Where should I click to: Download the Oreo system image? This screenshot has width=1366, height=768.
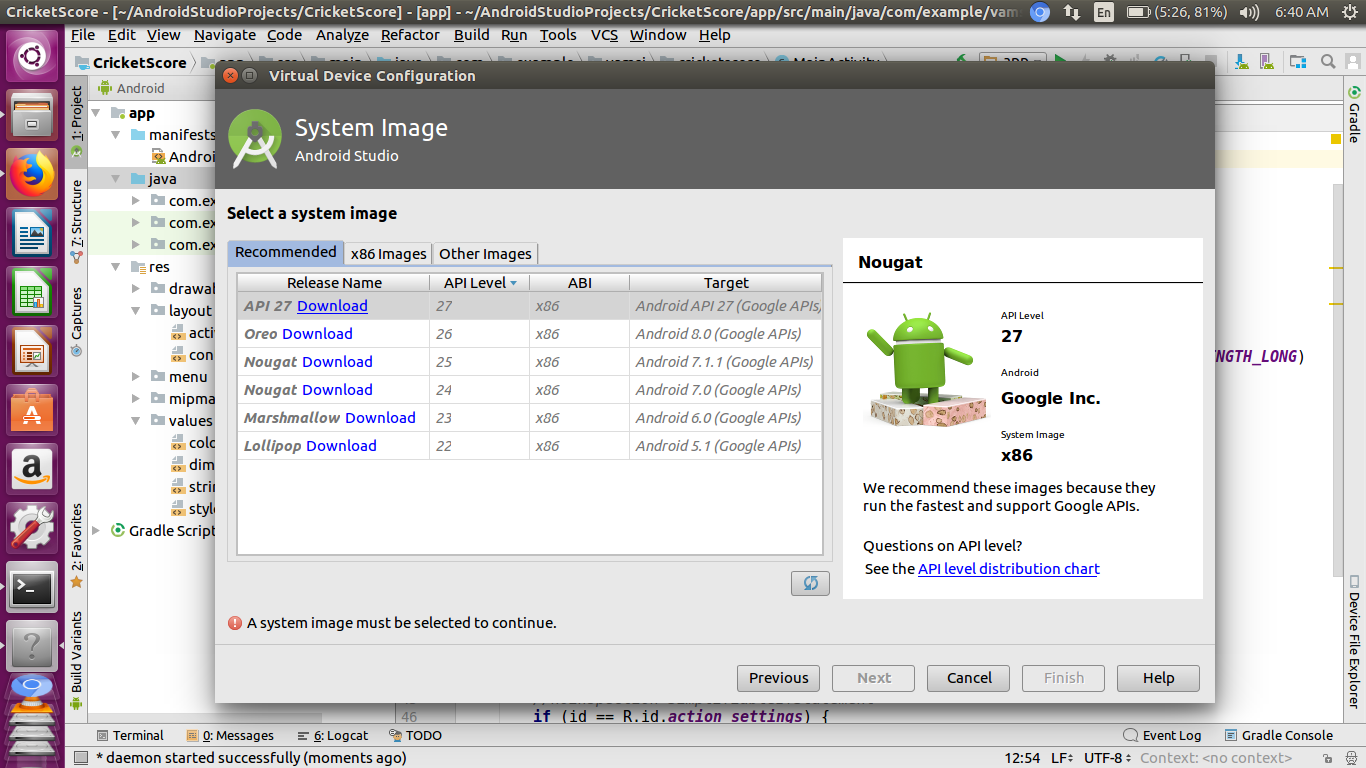(x=317, y=334)
